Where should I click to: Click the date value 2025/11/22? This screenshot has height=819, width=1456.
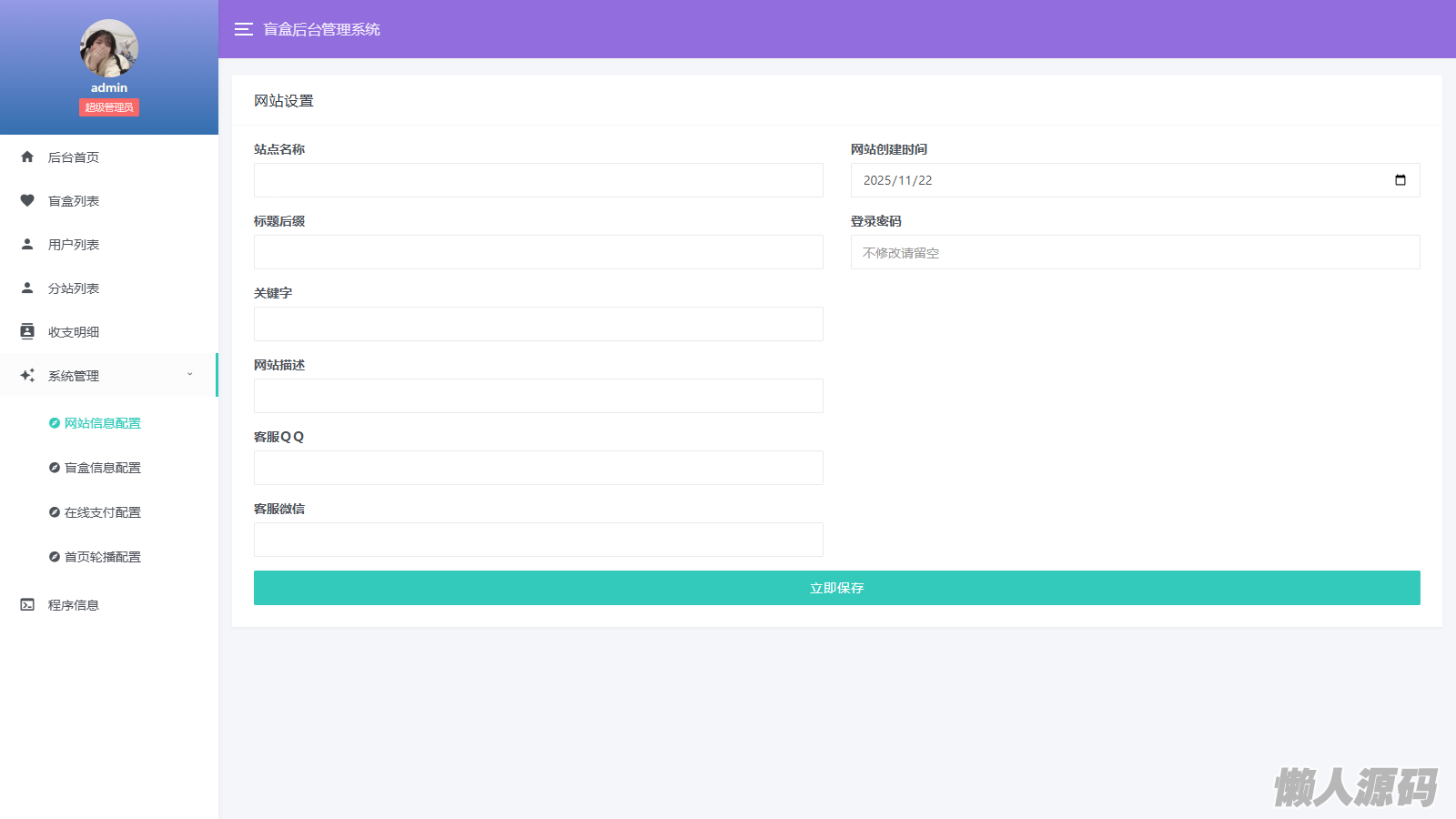point(898,180)
